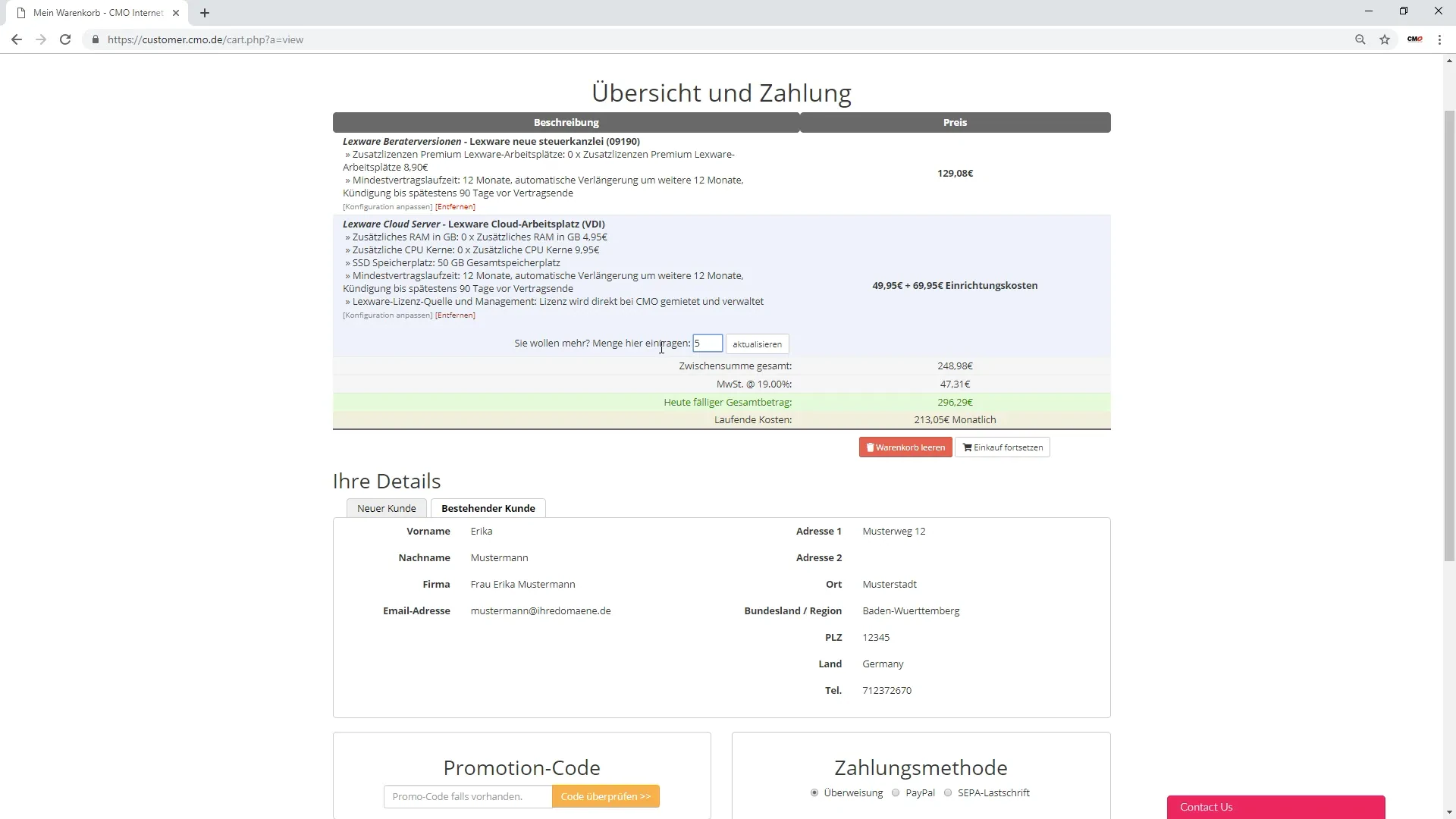This screenshot has height=819, width=1456.
Task: Open the CMO browser extension
Action: (x=1415, y=39)
